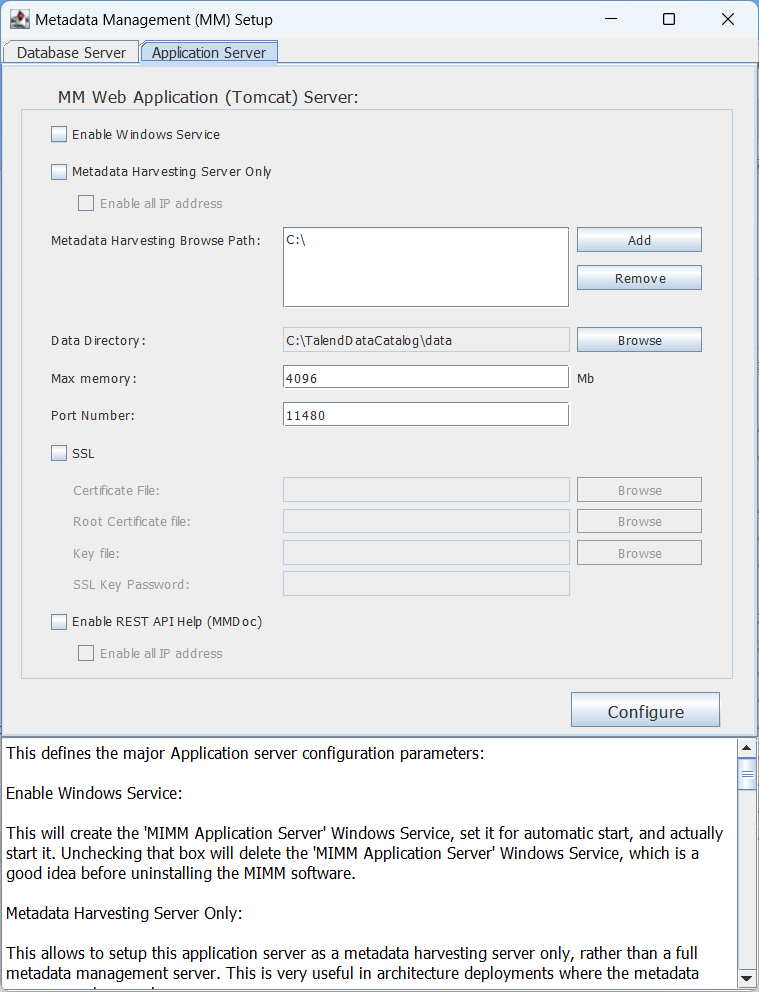The height and width of the screenshot is (992, 759).
Task: Click the Configure button
Action: [645, 710]
